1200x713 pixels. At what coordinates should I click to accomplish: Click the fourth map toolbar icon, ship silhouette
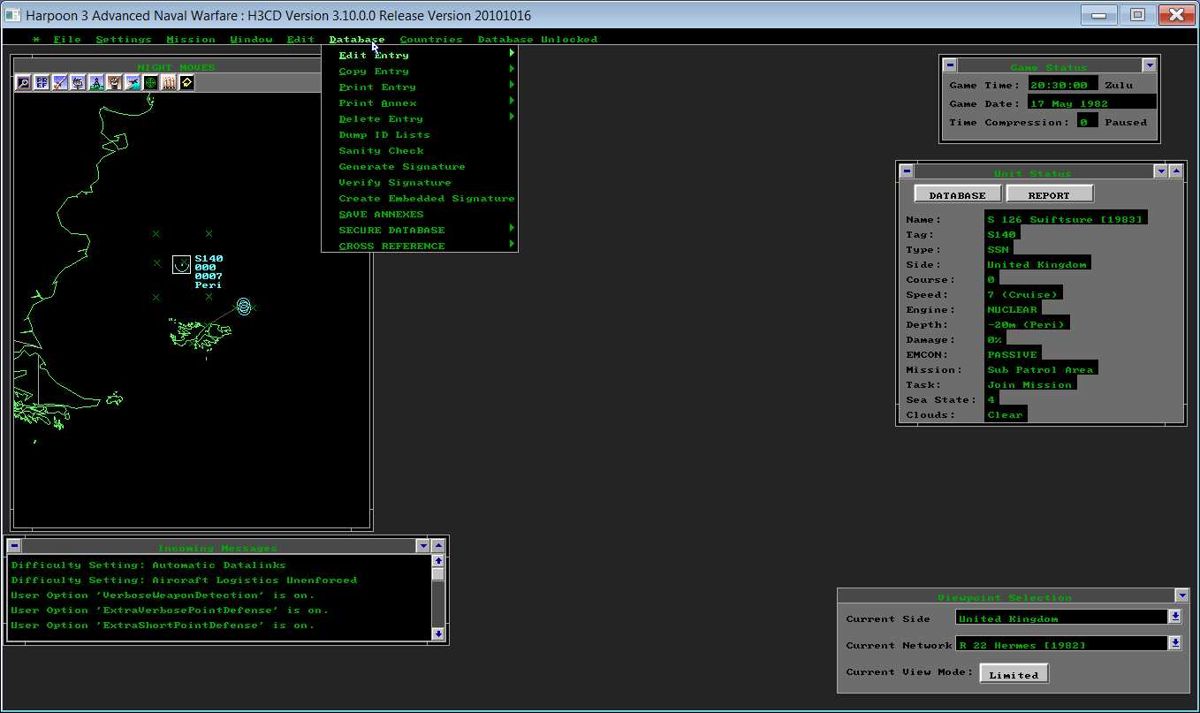pyautogui.click(x=78, y=82)
